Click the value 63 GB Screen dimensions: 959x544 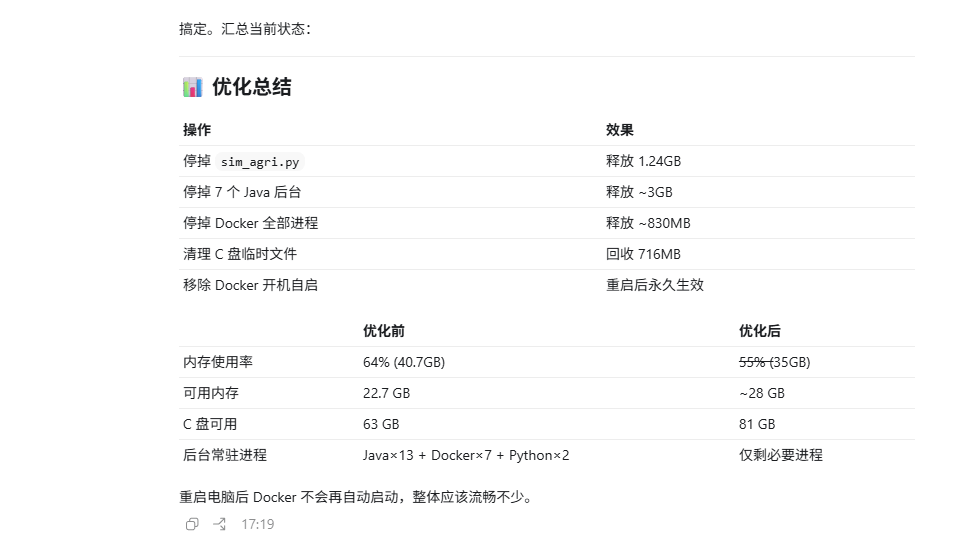(381, 424)
